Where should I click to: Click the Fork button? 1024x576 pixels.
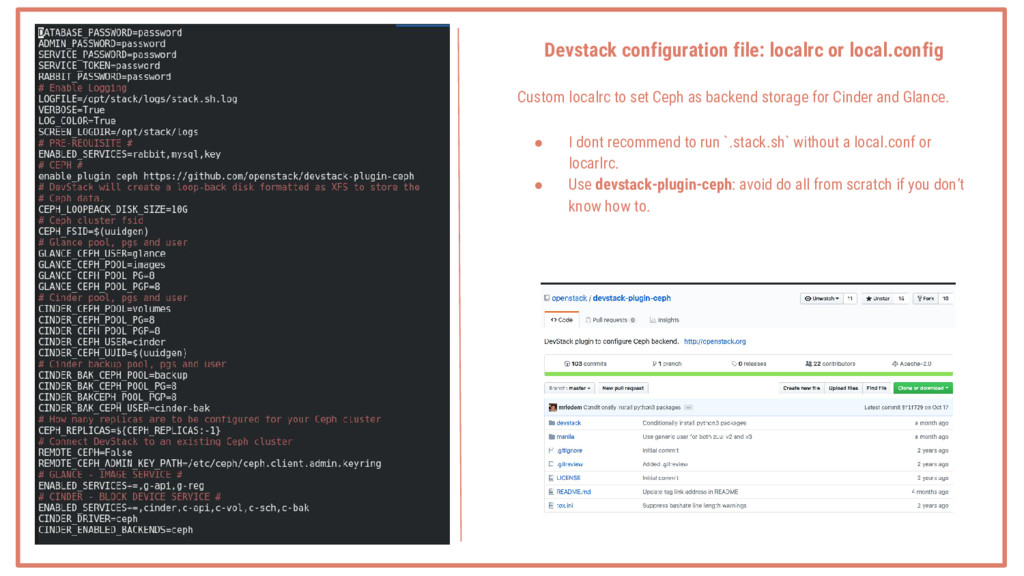click(x=925, y=298)
